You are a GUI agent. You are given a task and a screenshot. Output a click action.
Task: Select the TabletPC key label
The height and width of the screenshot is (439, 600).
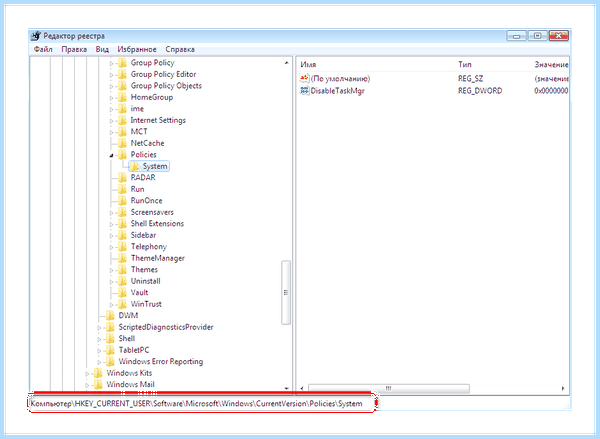tap(134, 350)
